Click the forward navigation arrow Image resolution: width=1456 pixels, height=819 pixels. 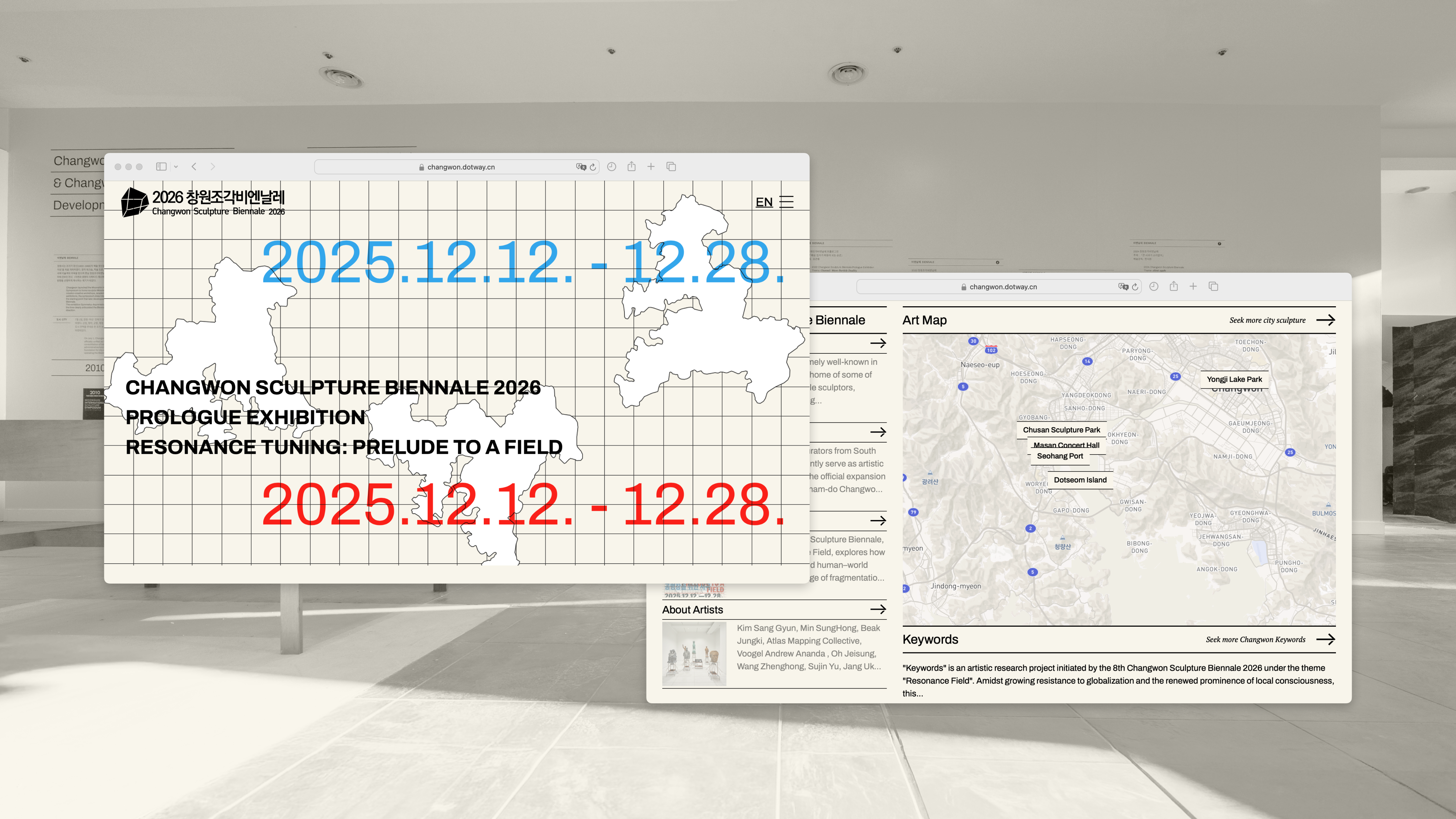213,167
